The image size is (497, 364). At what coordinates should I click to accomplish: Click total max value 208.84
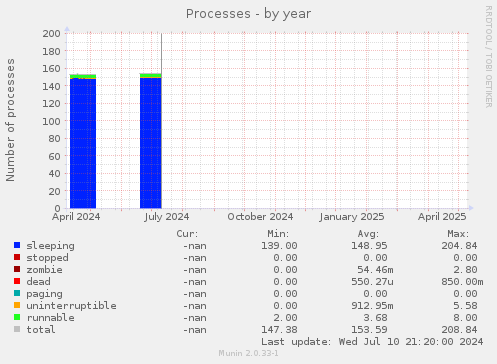coord(459,330)
